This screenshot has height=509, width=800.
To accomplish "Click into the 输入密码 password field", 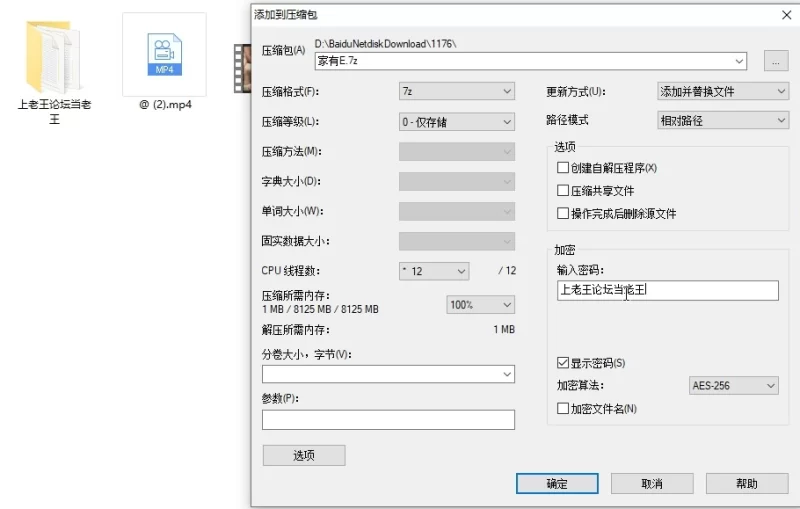I will point(668,290).
